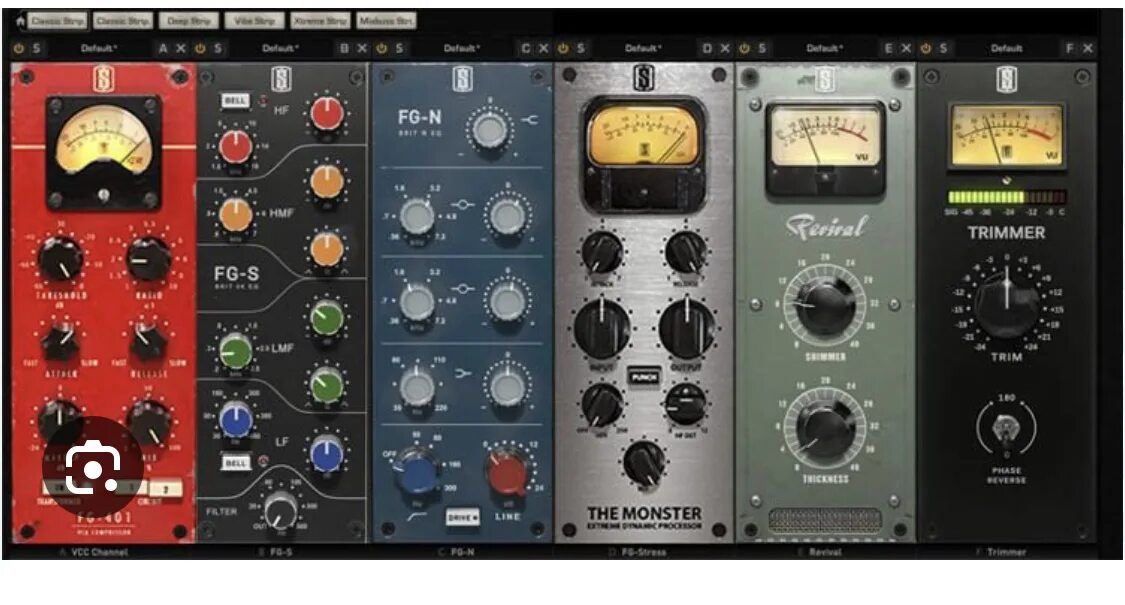Click the home icon beside the preset strips
The height and width of the screenshot is (605, 1125).
click(20, 21)
